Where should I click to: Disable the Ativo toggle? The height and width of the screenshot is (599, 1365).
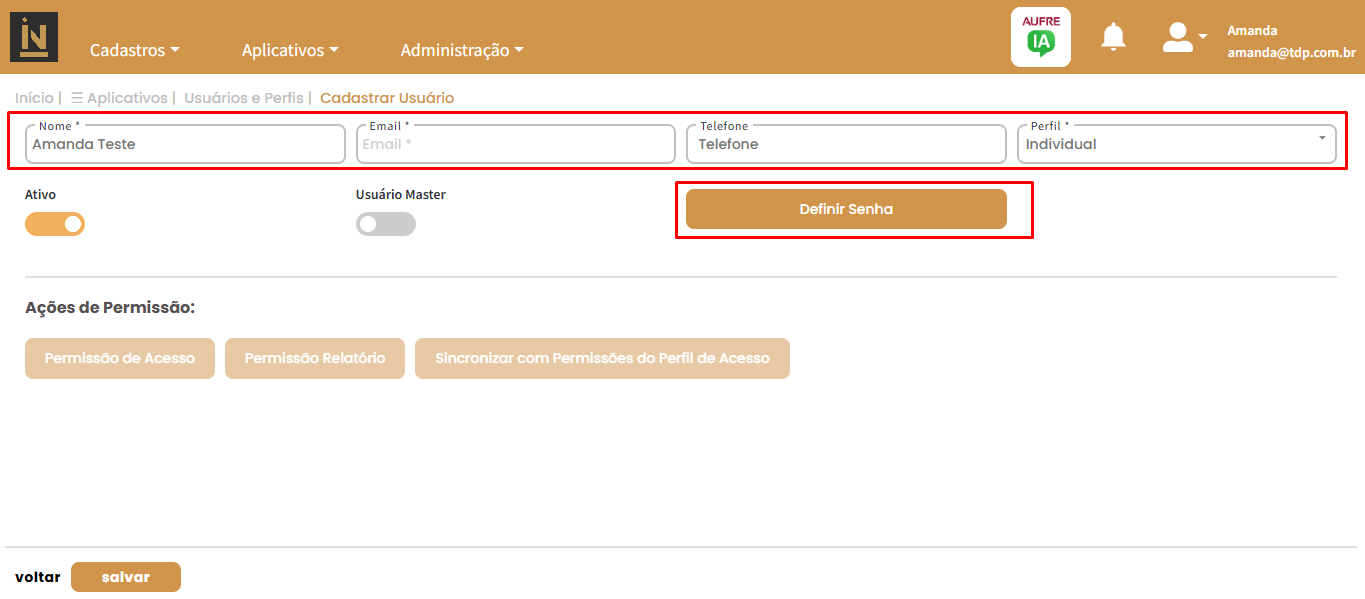coord(55,224)
